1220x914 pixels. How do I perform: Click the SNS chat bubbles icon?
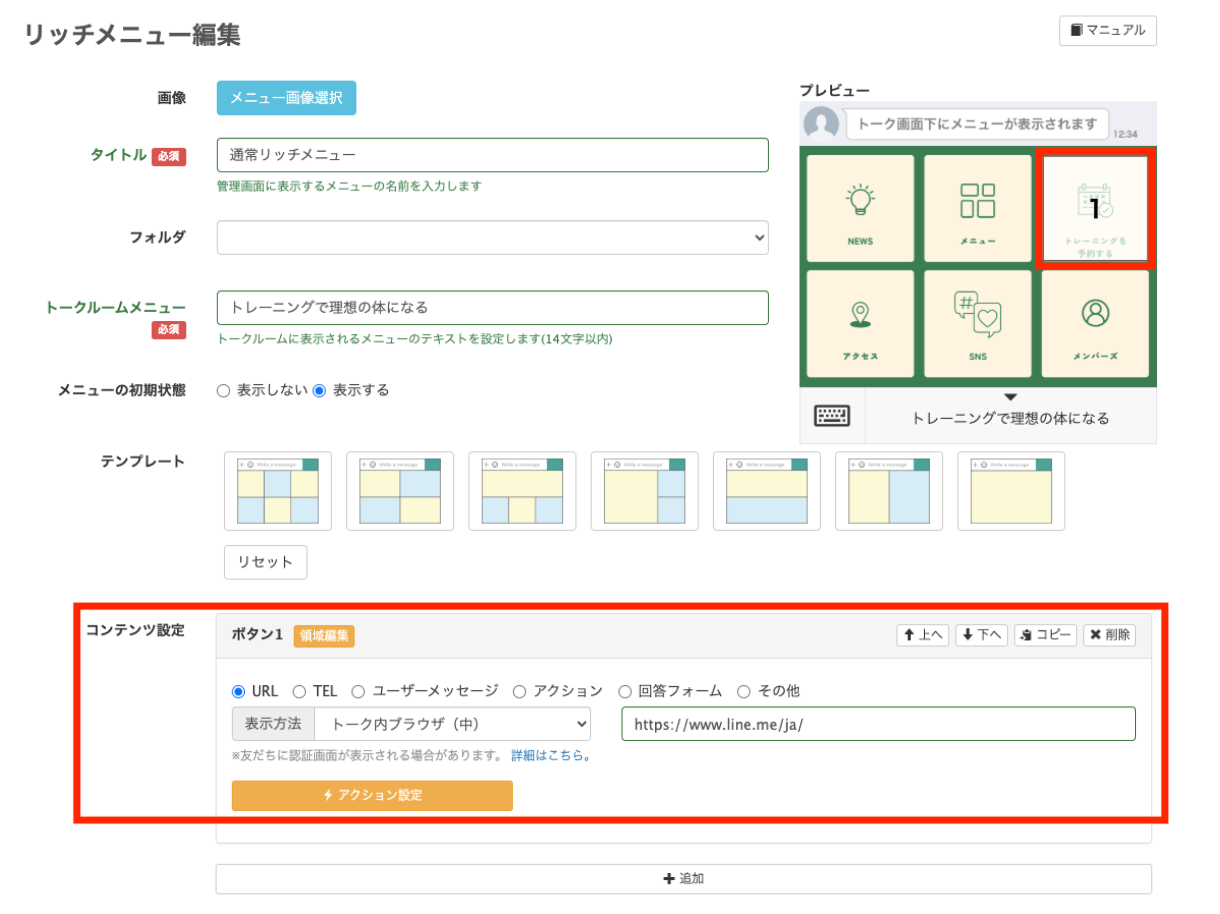[x=977, y=315]
